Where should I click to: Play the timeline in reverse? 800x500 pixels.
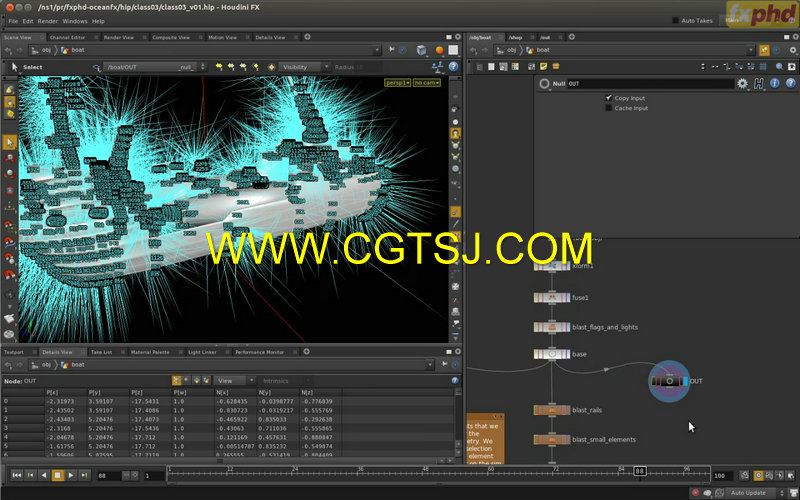(44, 475)
